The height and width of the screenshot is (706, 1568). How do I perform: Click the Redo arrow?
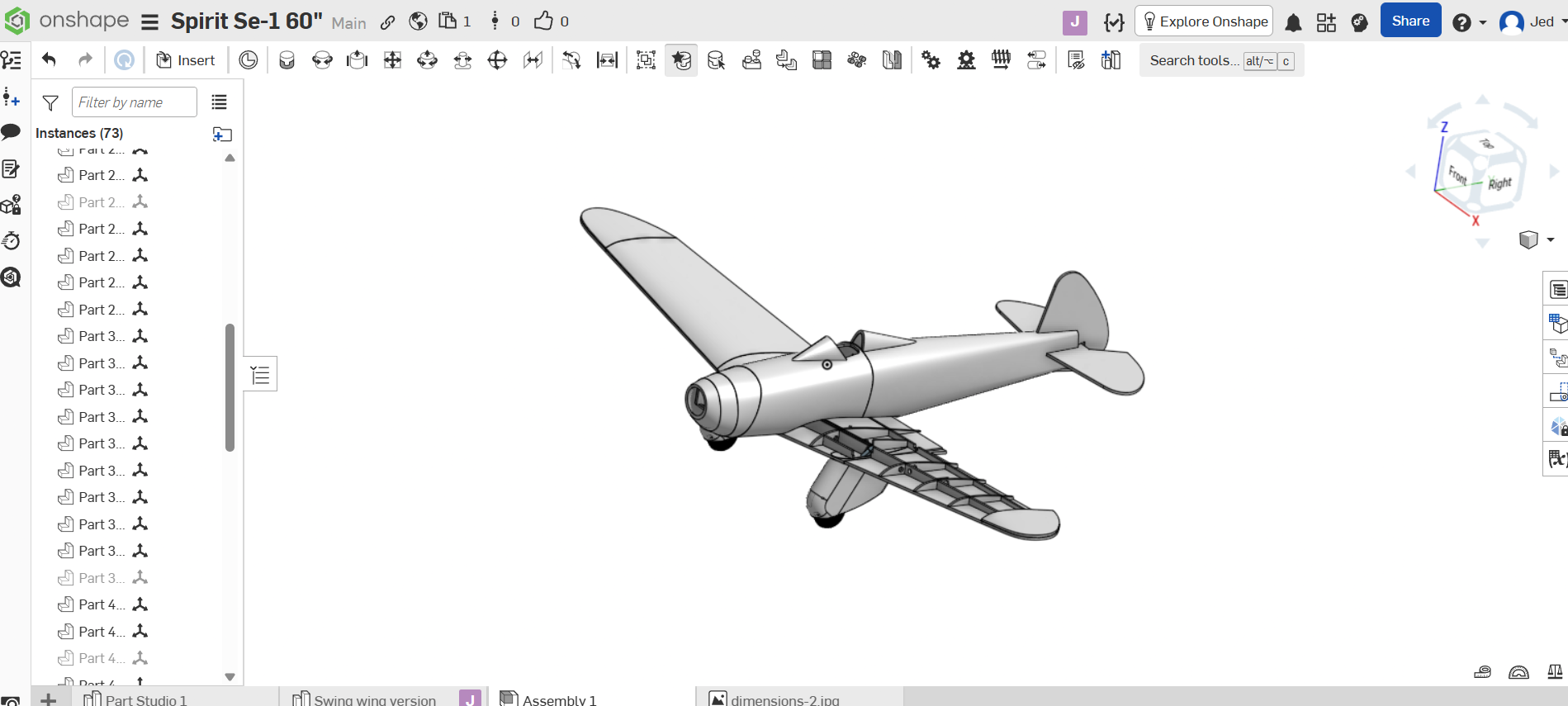pyautogui.click(x=85, y=59)
